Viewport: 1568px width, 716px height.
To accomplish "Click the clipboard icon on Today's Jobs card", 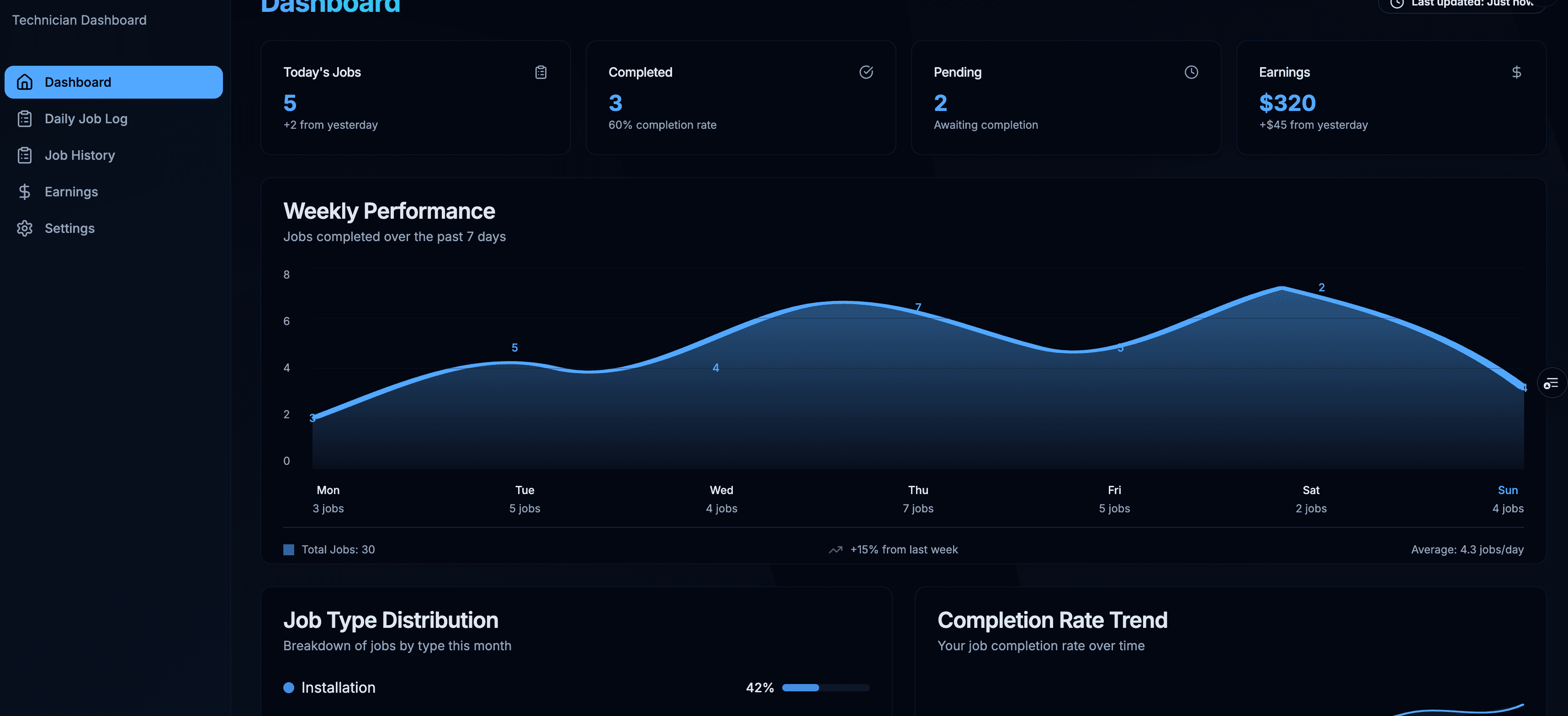I will click(540, 72).
